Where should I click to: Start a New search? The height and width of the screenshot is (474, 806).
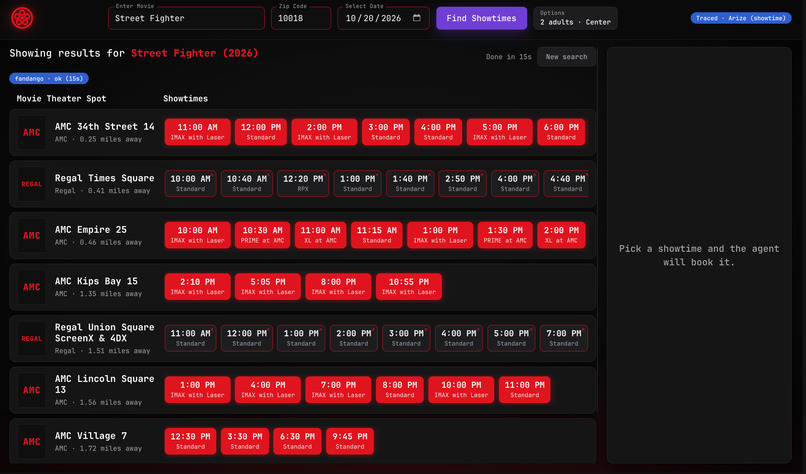coord(566,57)
